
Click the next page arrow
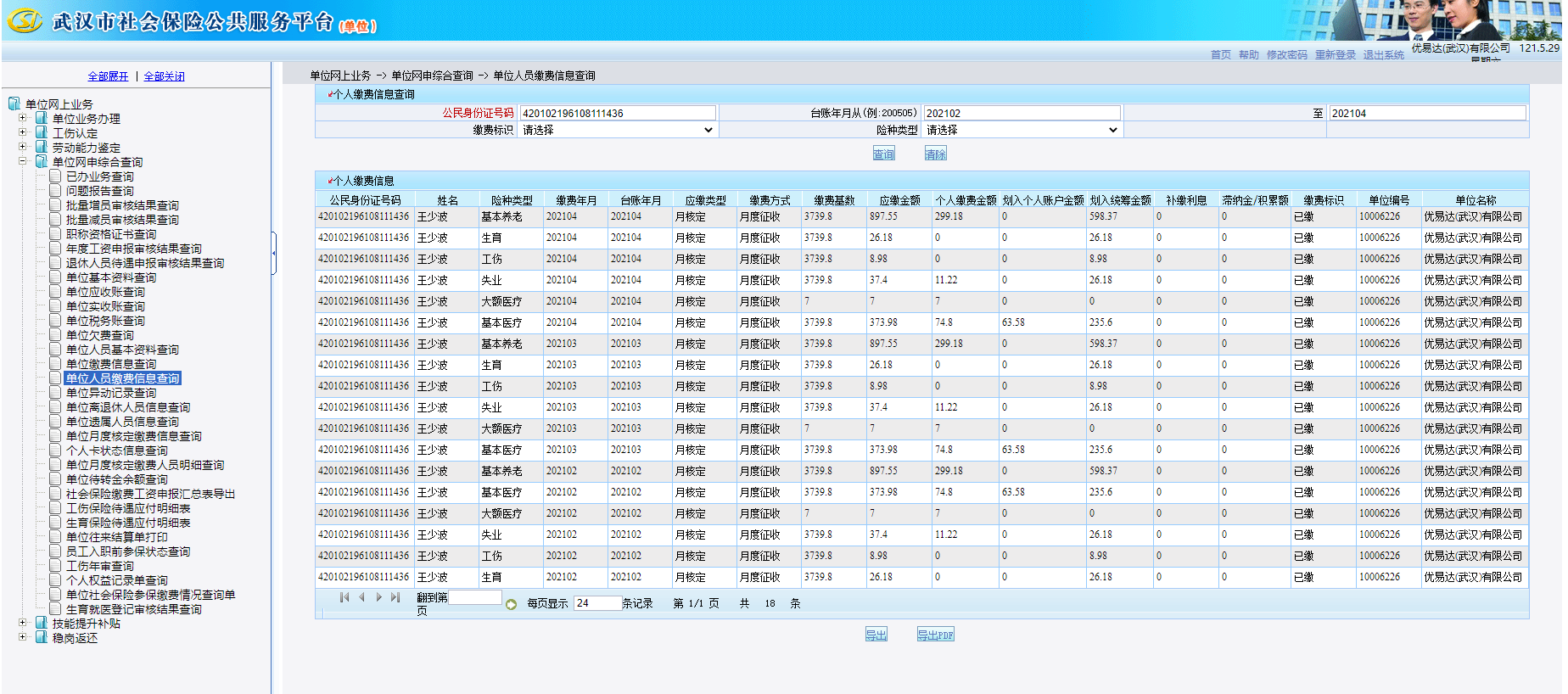(378, 597)
